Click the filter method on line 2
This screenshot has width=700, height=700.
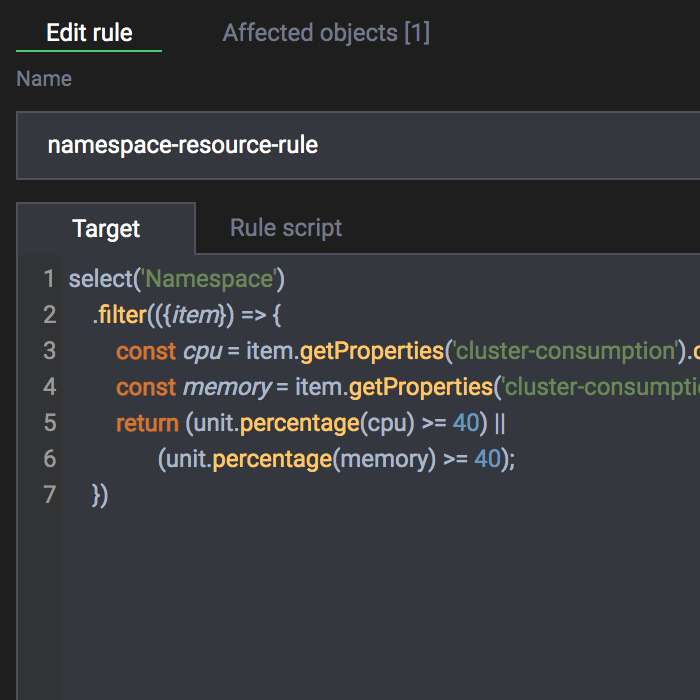coord(121,315)
